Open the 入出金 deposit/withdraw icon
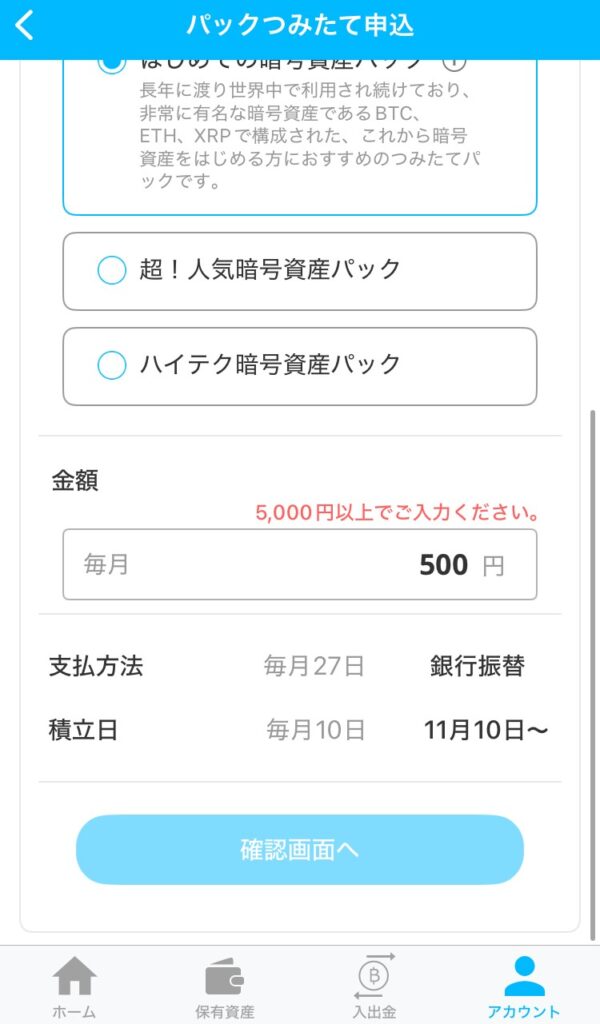The height and width of the screenshot is (1024, 600). tap(375, 977)
